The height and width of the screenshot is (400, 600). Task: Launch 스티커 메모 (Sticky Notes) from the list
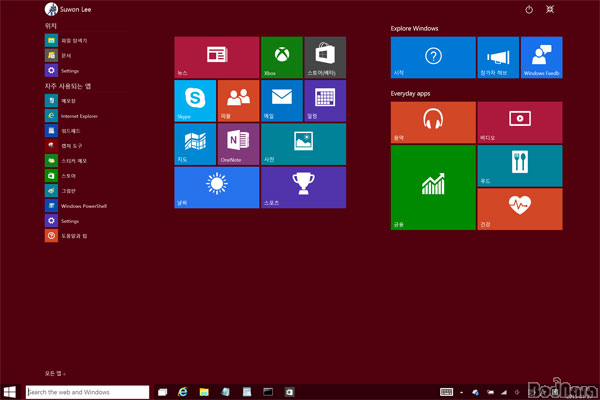[x=66, y=161]
